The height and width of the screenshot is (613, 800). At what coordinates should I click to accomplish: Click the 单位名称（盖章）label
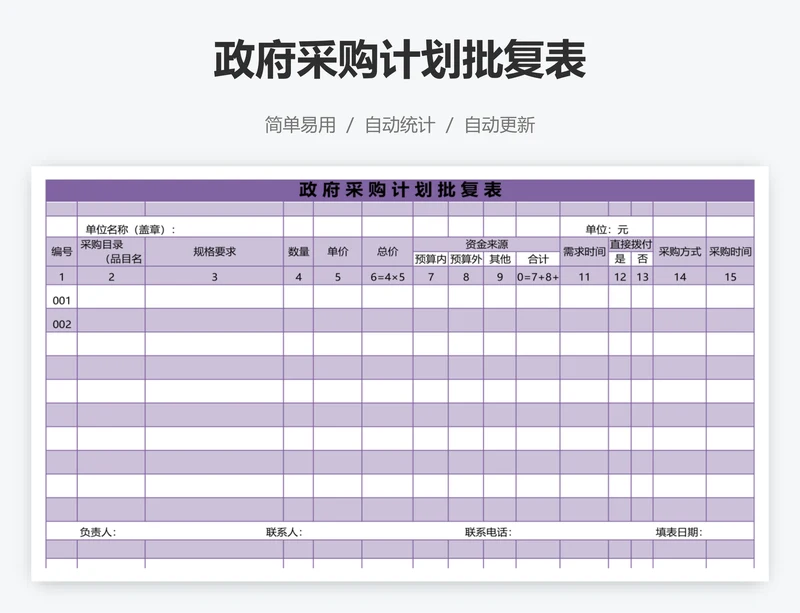click(x=130, y=230)
